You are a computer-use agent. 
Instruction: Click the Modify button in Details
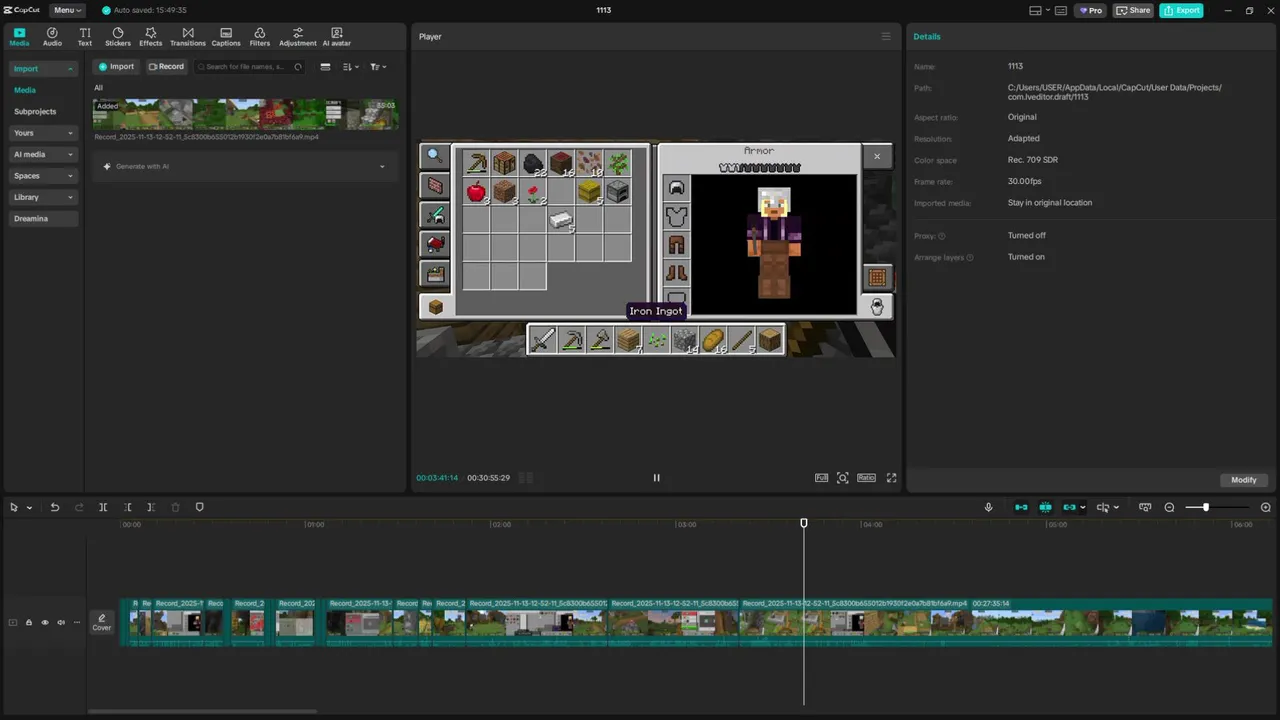(1244, 480)
